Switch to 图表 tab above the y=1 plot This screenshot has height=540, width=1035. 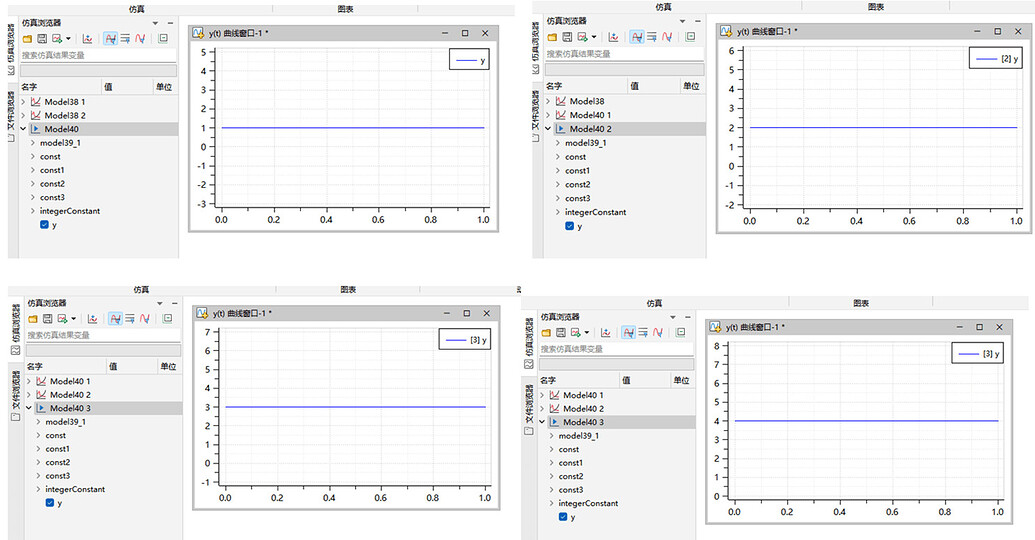click(x=345, y=9)
